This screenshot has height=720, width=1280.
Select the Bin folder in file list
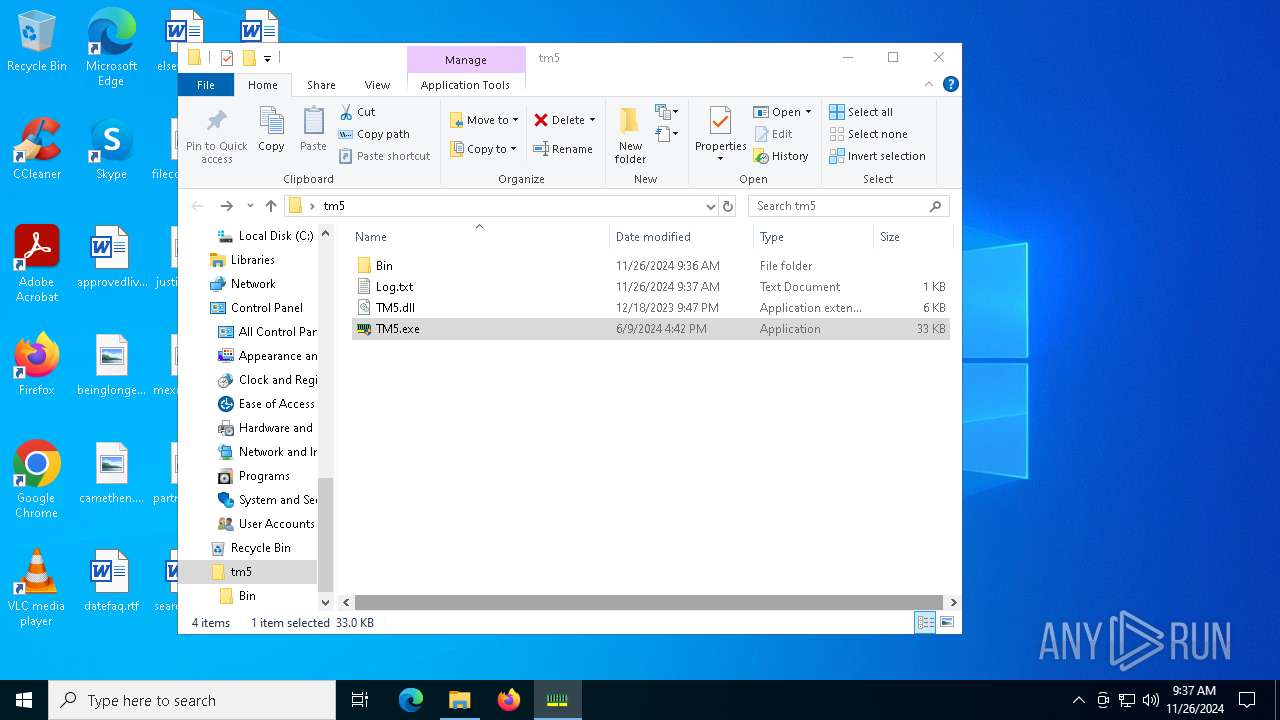(x=650, y=266)
